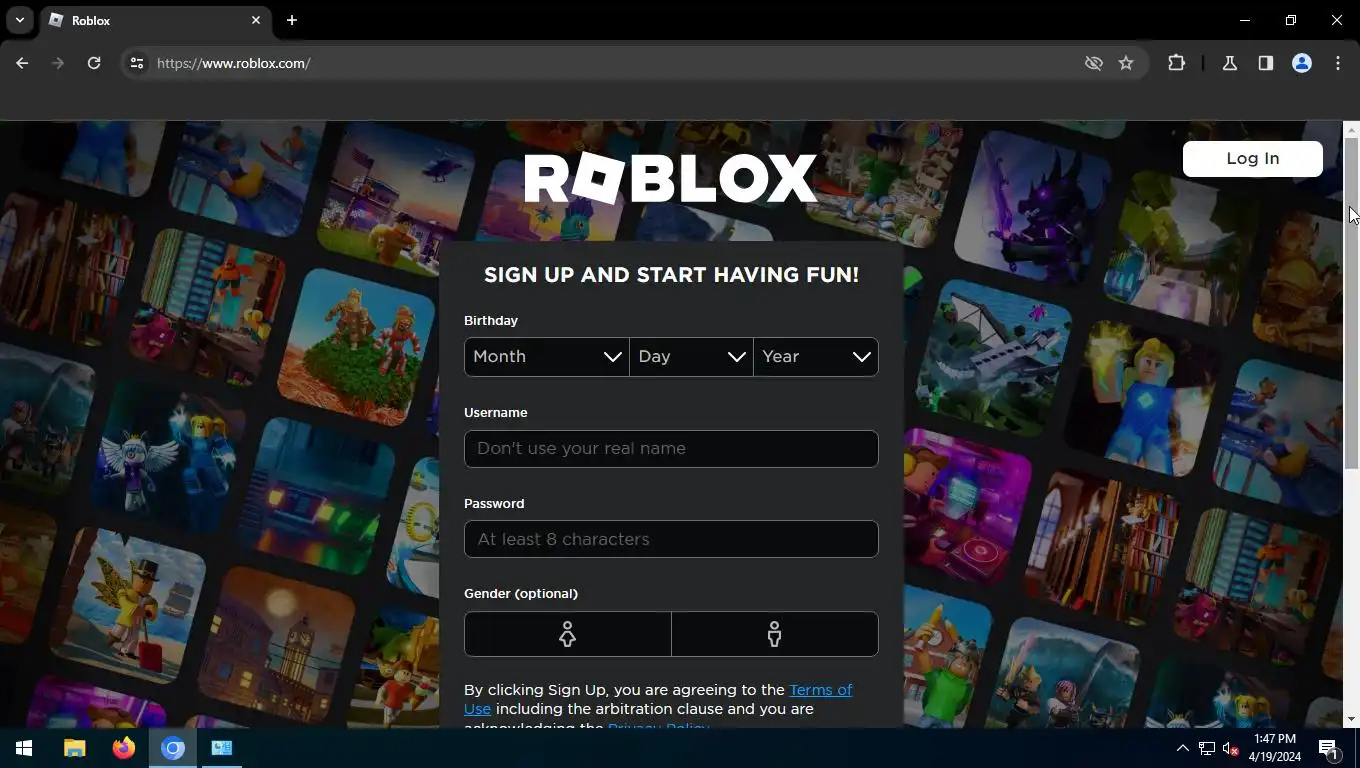Click the green character game thumbnail left of form
This screenshot has width=1360, height=768.
(356, 346)
